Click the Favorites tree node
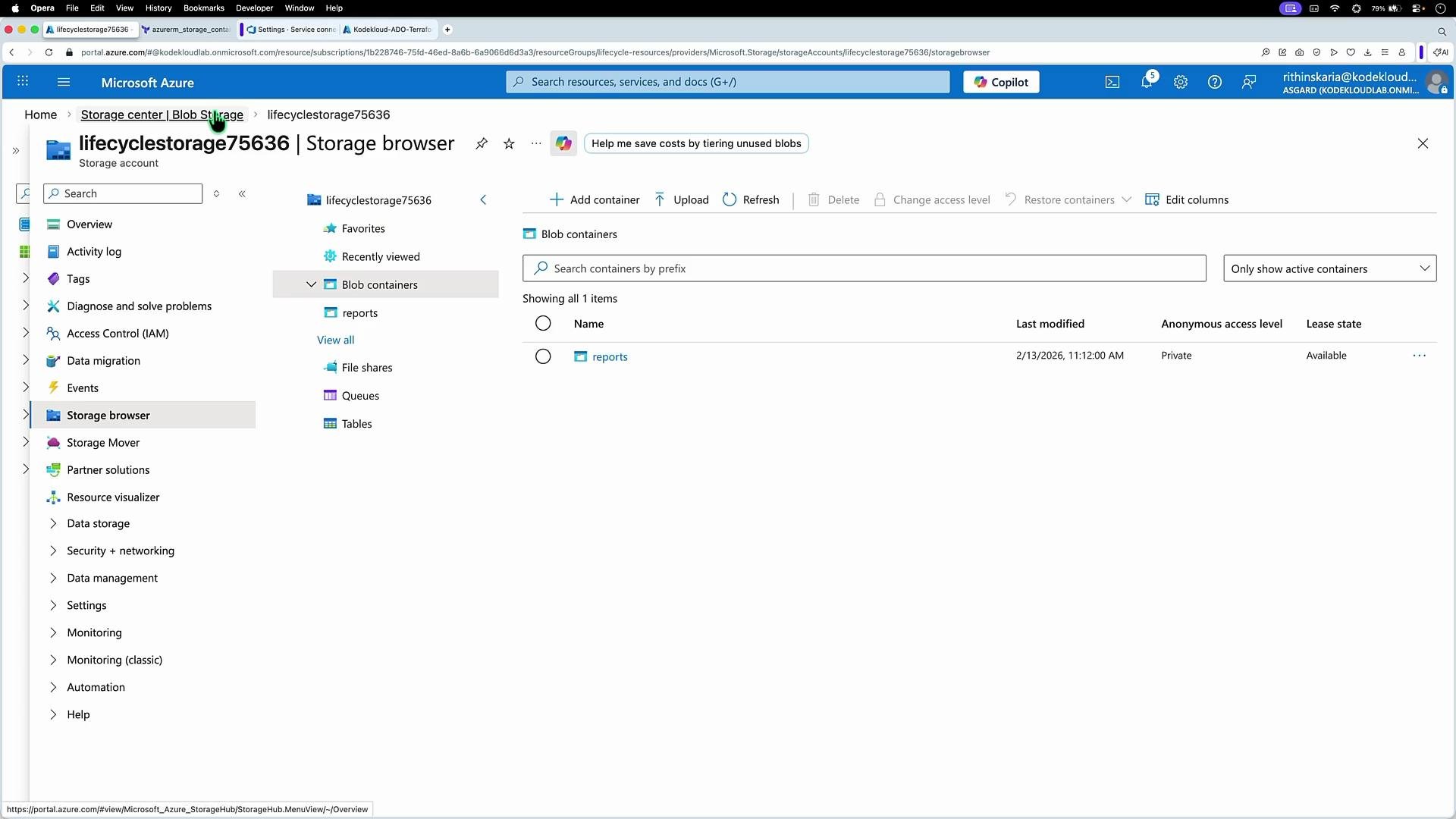This screenshot has width=1456, height=819. (363, 228)
